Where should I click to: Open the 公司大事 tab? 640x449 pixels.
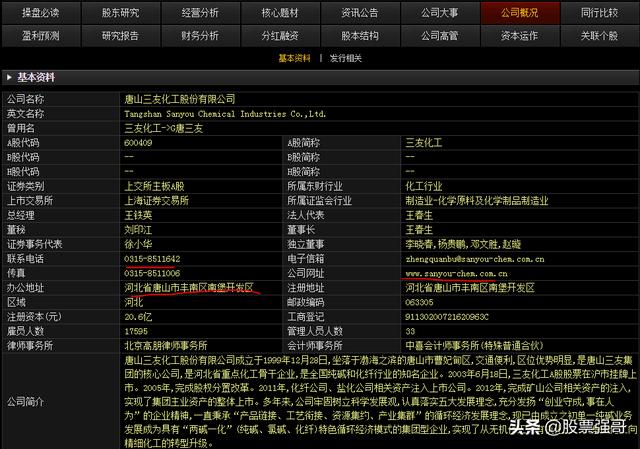click(x=440, y=13)
